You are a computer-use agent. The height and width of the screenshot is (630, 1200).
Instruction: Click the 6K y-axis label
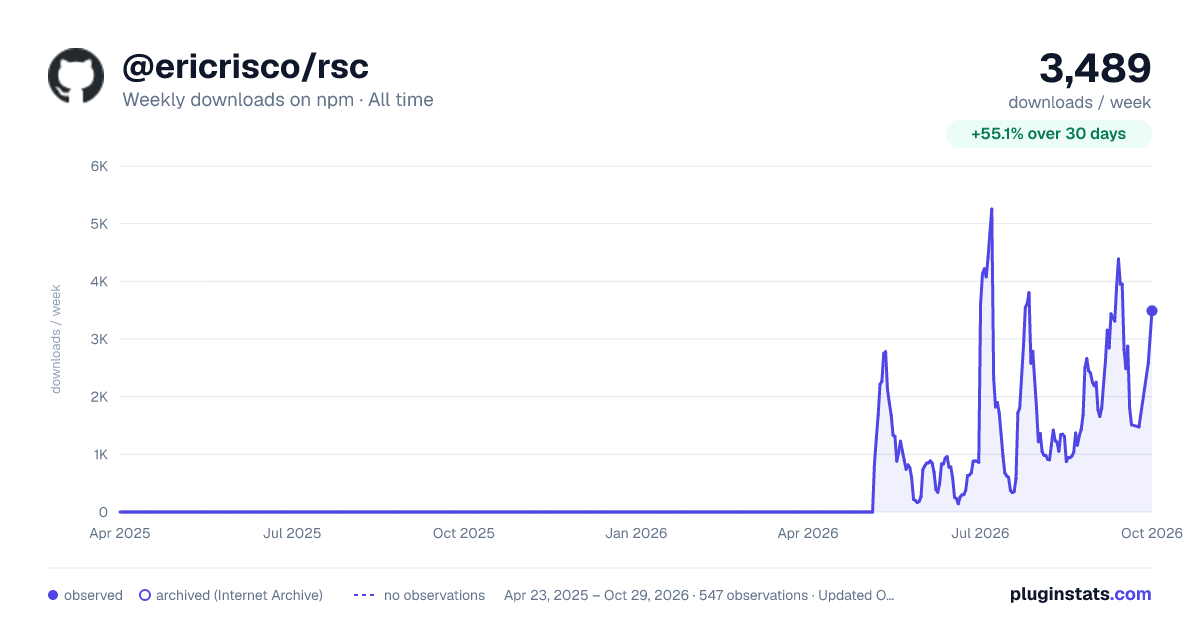pyautogui.click(x=99, y=166)
